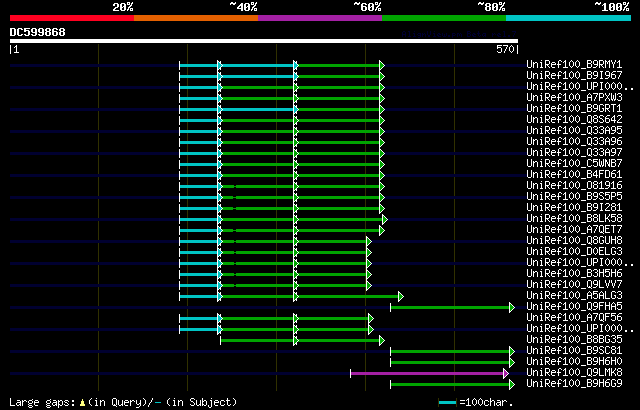Open subject UniRef100_D0ELG3
Image resolution: width=640 pixels, height=410 pixels.
click(x=574, y=252)
